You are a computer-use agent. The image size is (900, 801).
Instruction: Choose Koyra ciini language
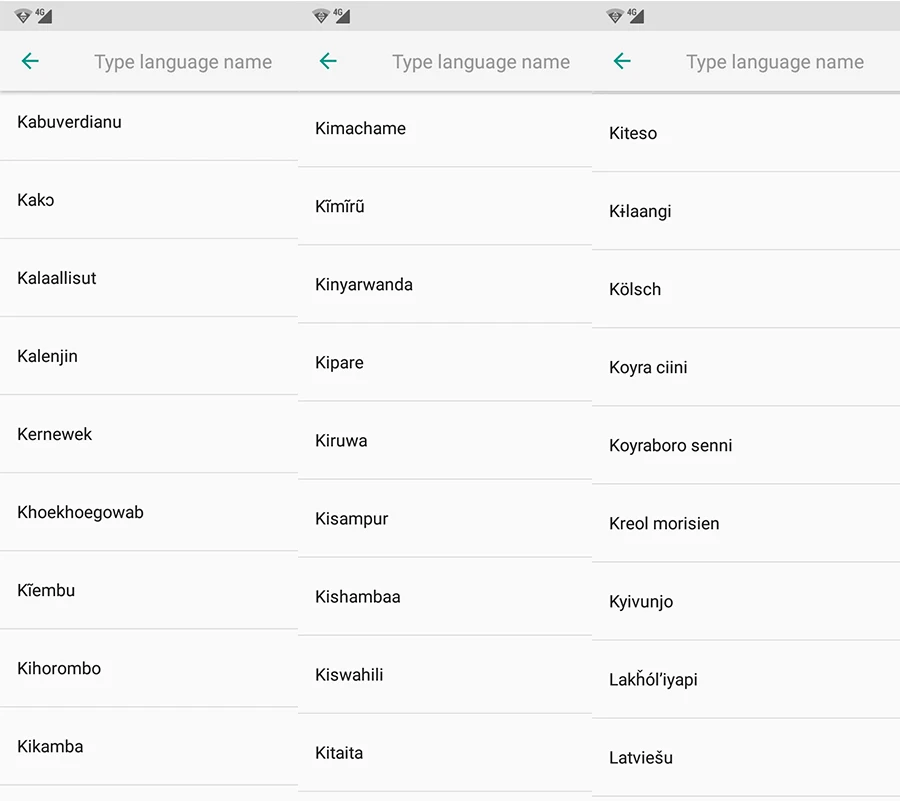pos(746,367)
